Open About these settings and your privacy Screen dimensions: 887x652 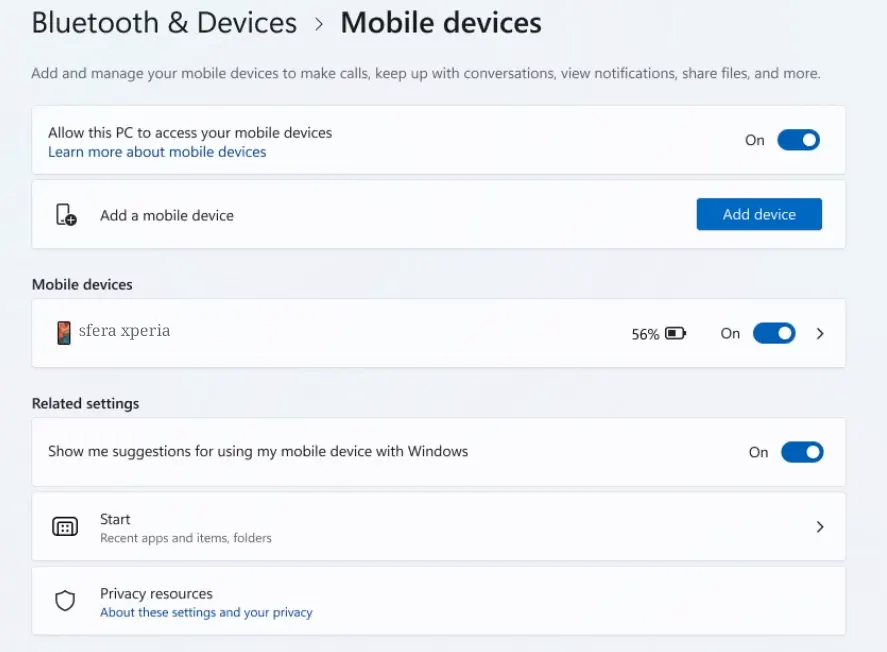[x=206, y=612]
